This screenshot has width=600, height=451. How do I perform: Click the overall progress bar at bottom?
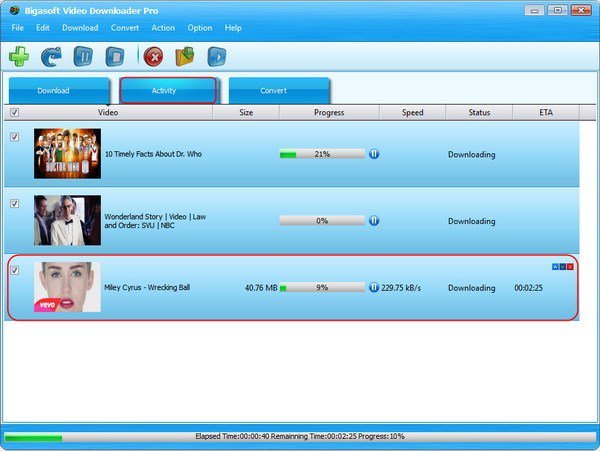coord(300,436)
